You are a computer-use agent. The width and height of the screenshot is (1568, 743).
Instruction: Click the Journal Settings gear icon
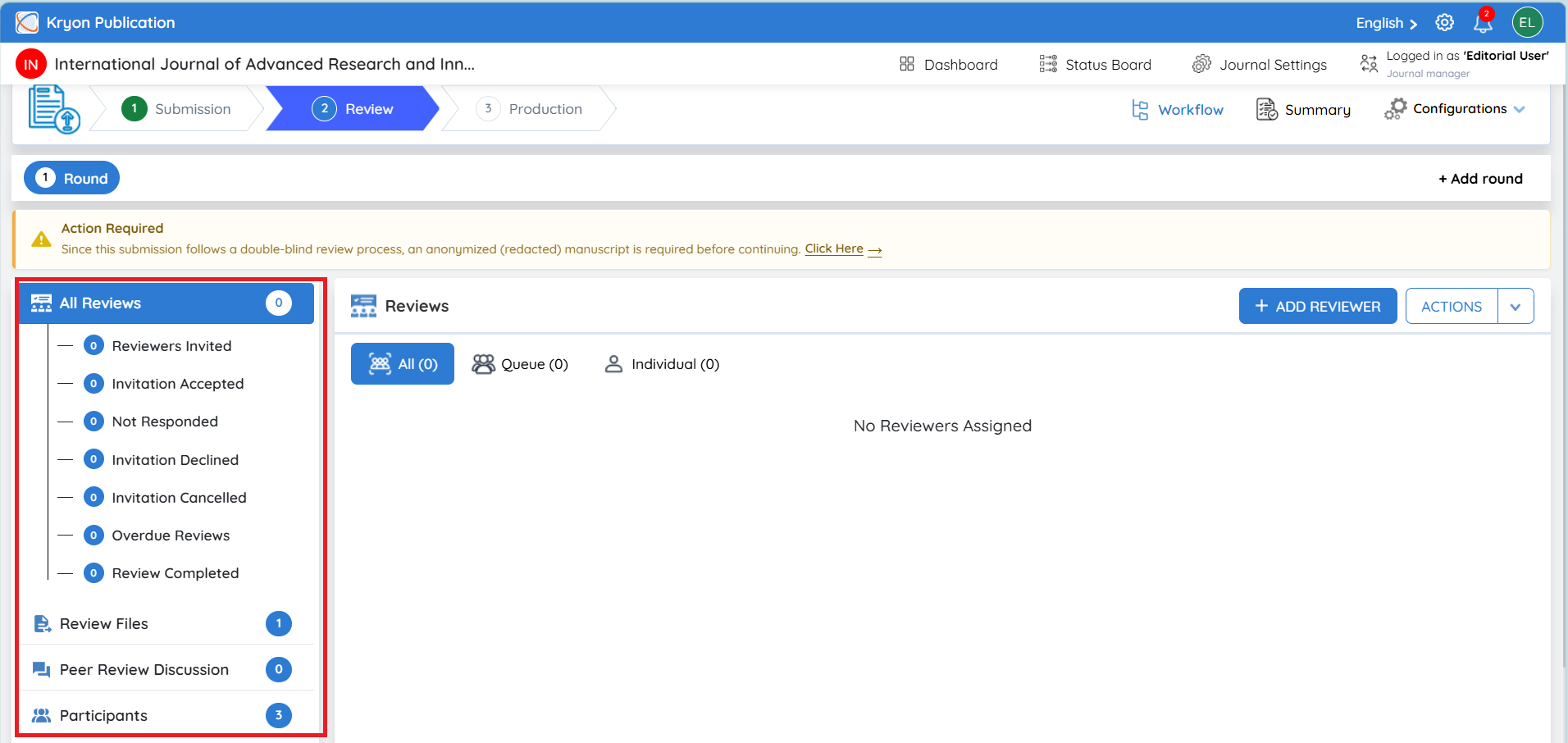tap(1201, 64)
